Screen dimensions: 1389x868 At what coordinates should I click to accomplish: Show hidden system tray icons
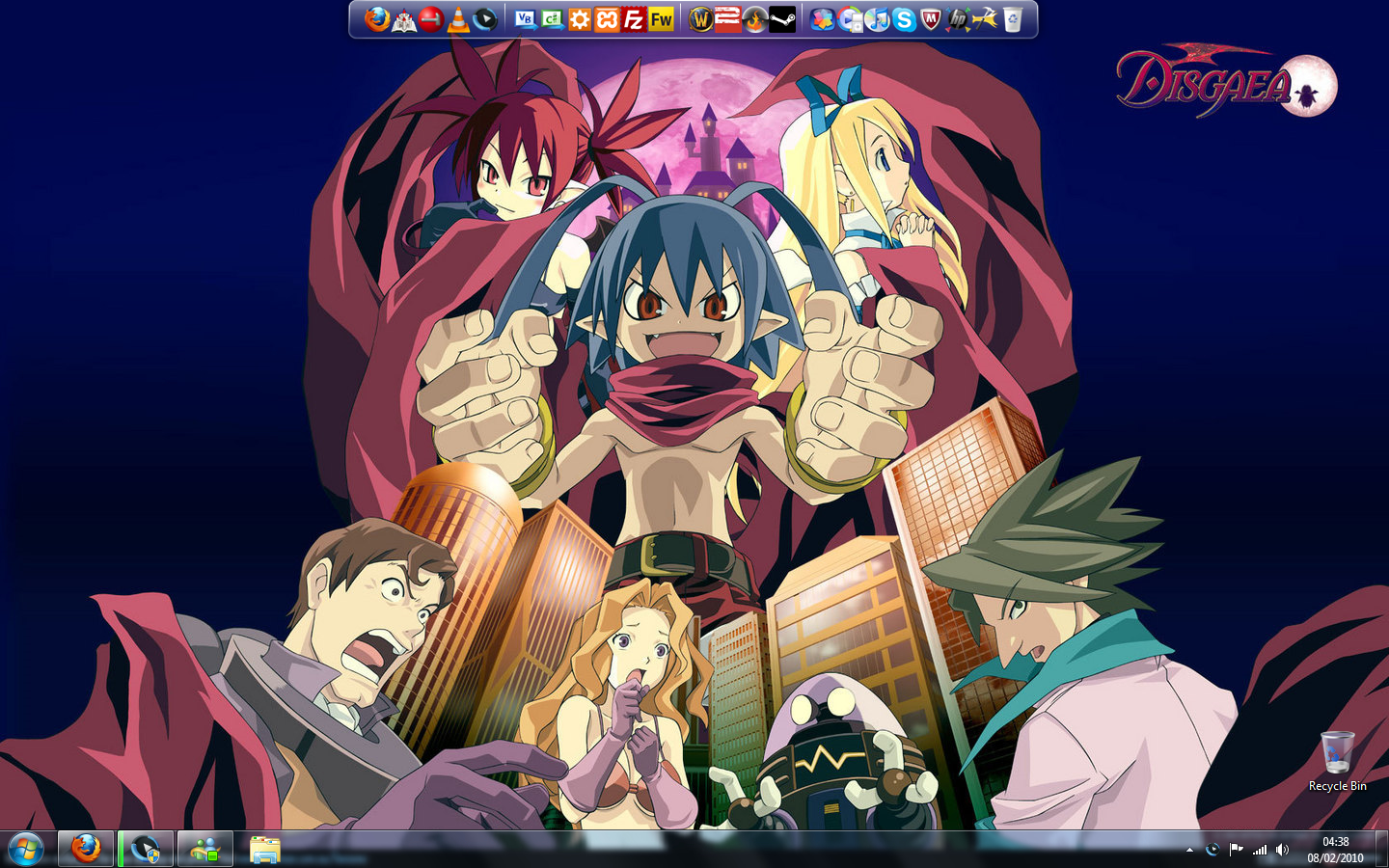1189,850
